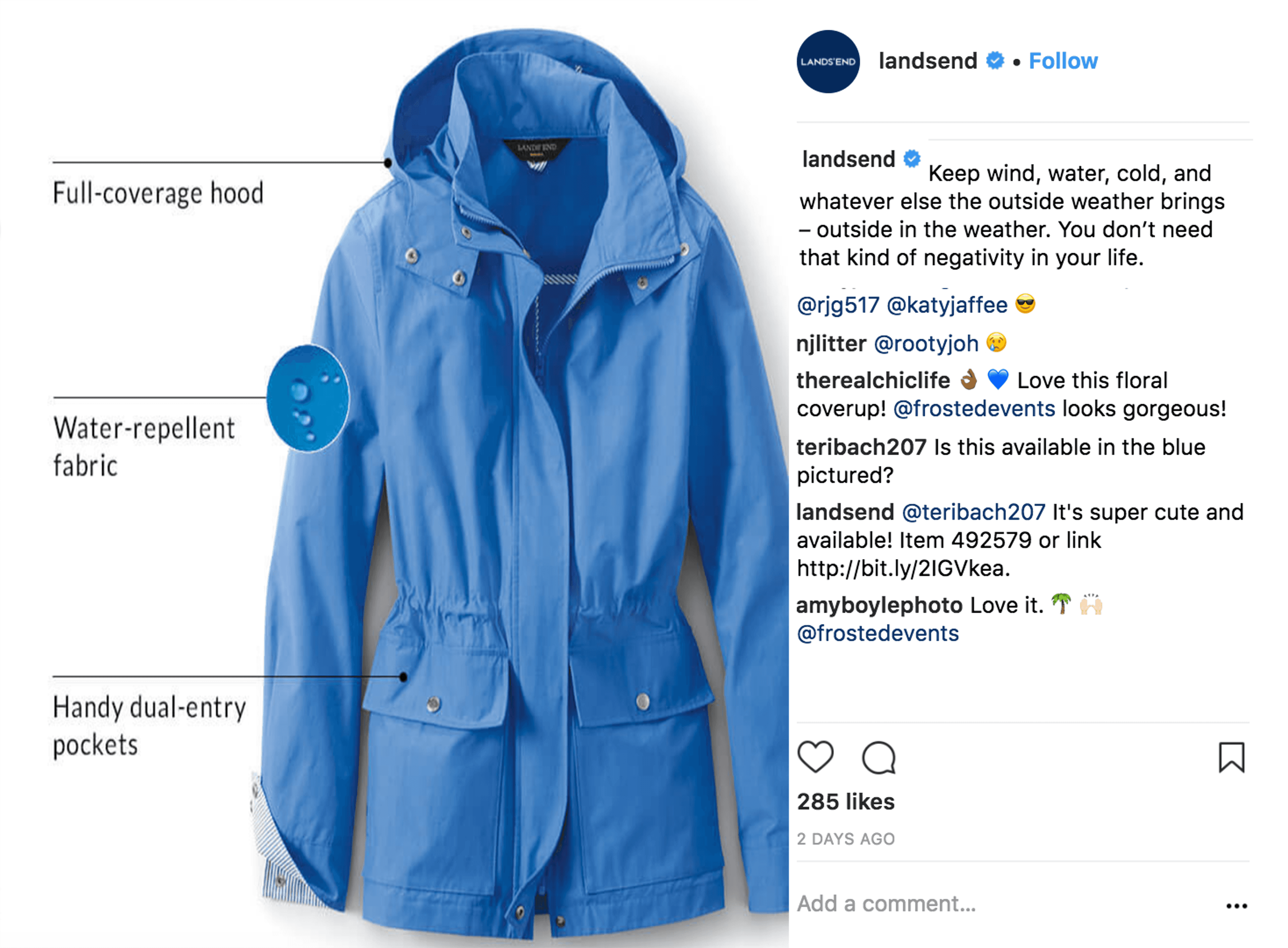
Task: Open the three-dot more options menu
Action: pos(1236,906)
